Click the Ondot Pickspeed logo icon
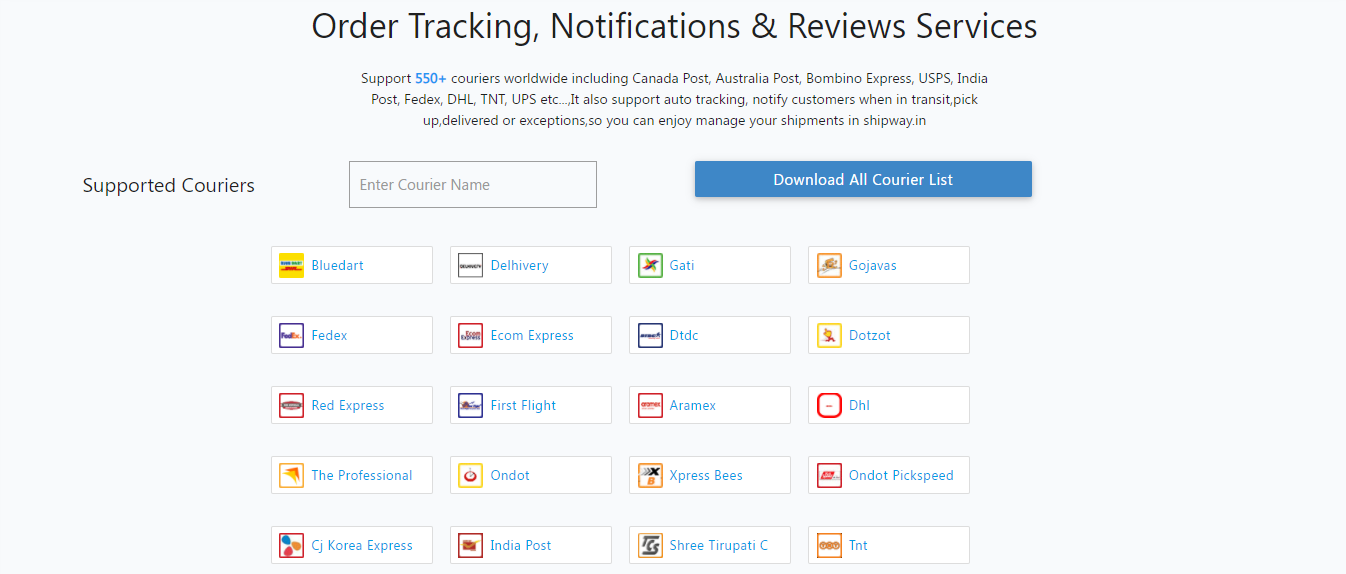The width and height of the screenshot is (1346, 574). [x=829, y=475]
